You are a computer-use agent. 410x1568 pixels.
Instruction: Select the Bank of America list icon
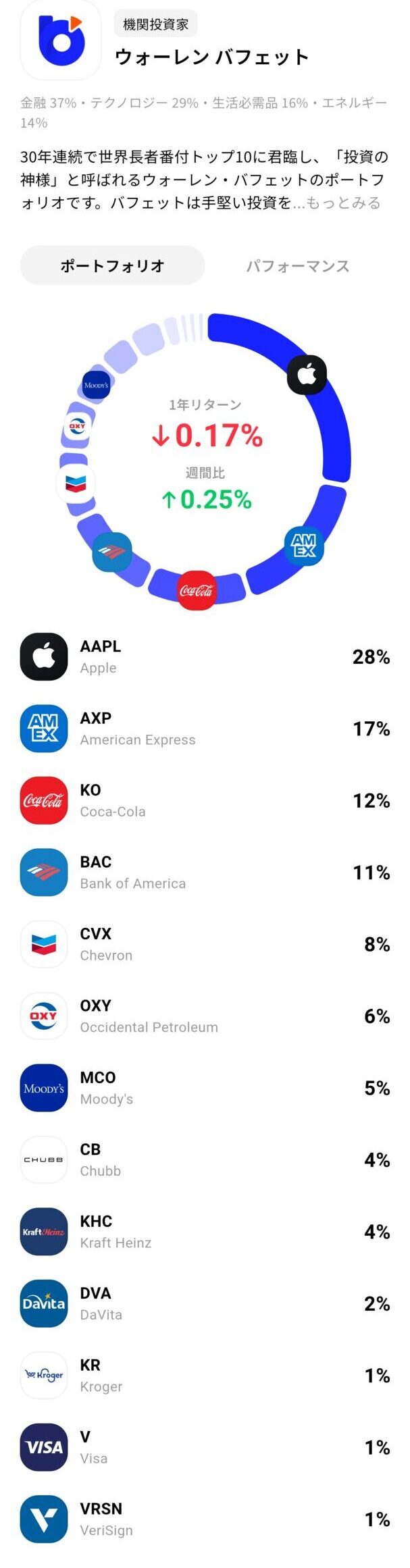[x=44, y=872]
